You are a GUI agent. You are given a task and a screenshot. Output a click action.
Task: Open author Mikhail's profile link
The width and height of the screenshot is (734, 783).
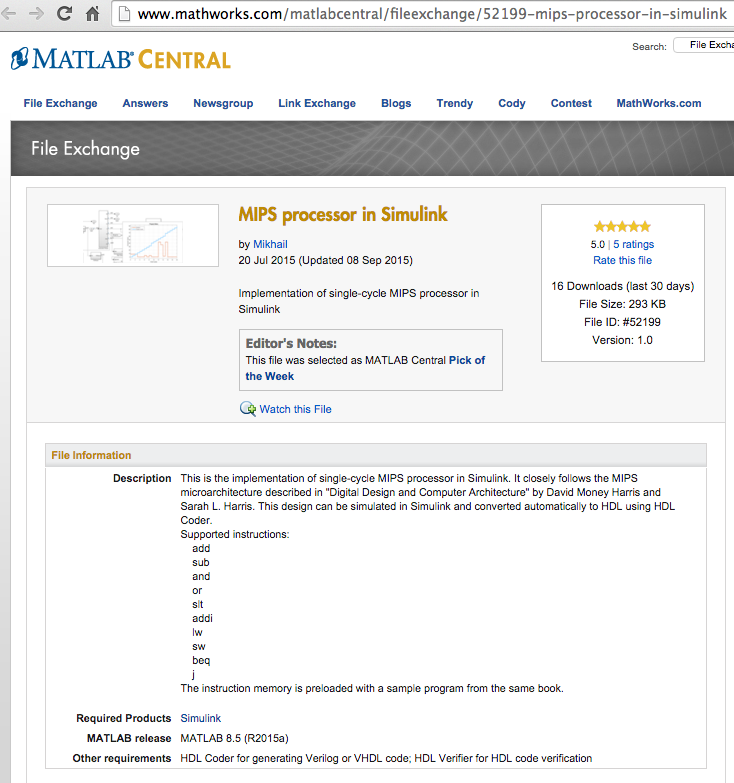point(270,244)
